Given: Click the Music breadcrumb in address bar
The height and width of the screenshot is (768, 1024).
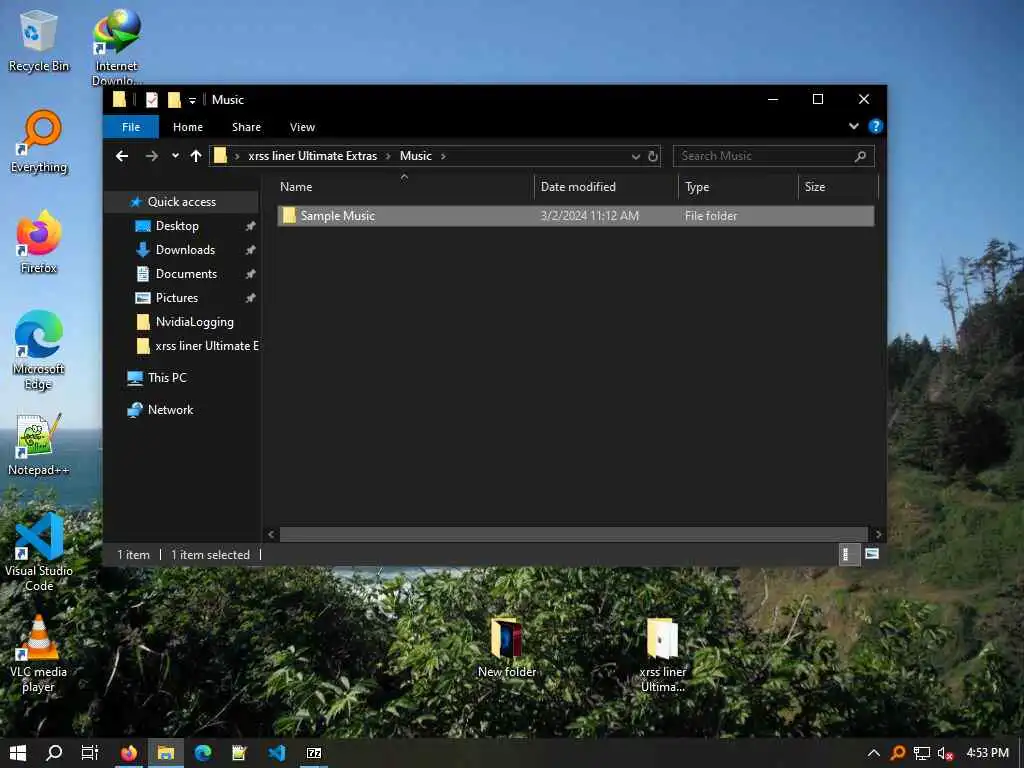Looking at the screenshot, I should 415,156.
